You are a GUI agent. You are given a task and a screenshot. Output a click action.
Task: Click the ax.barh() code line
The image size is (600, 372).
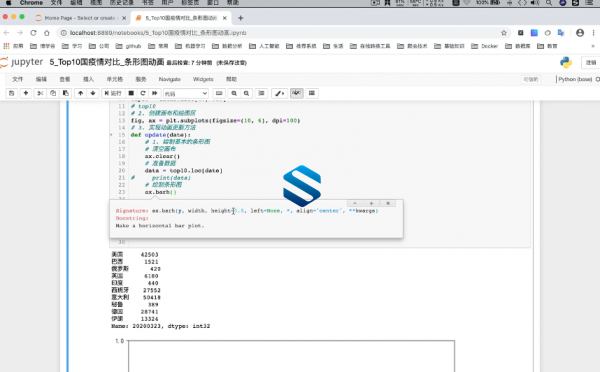[160, 192]
